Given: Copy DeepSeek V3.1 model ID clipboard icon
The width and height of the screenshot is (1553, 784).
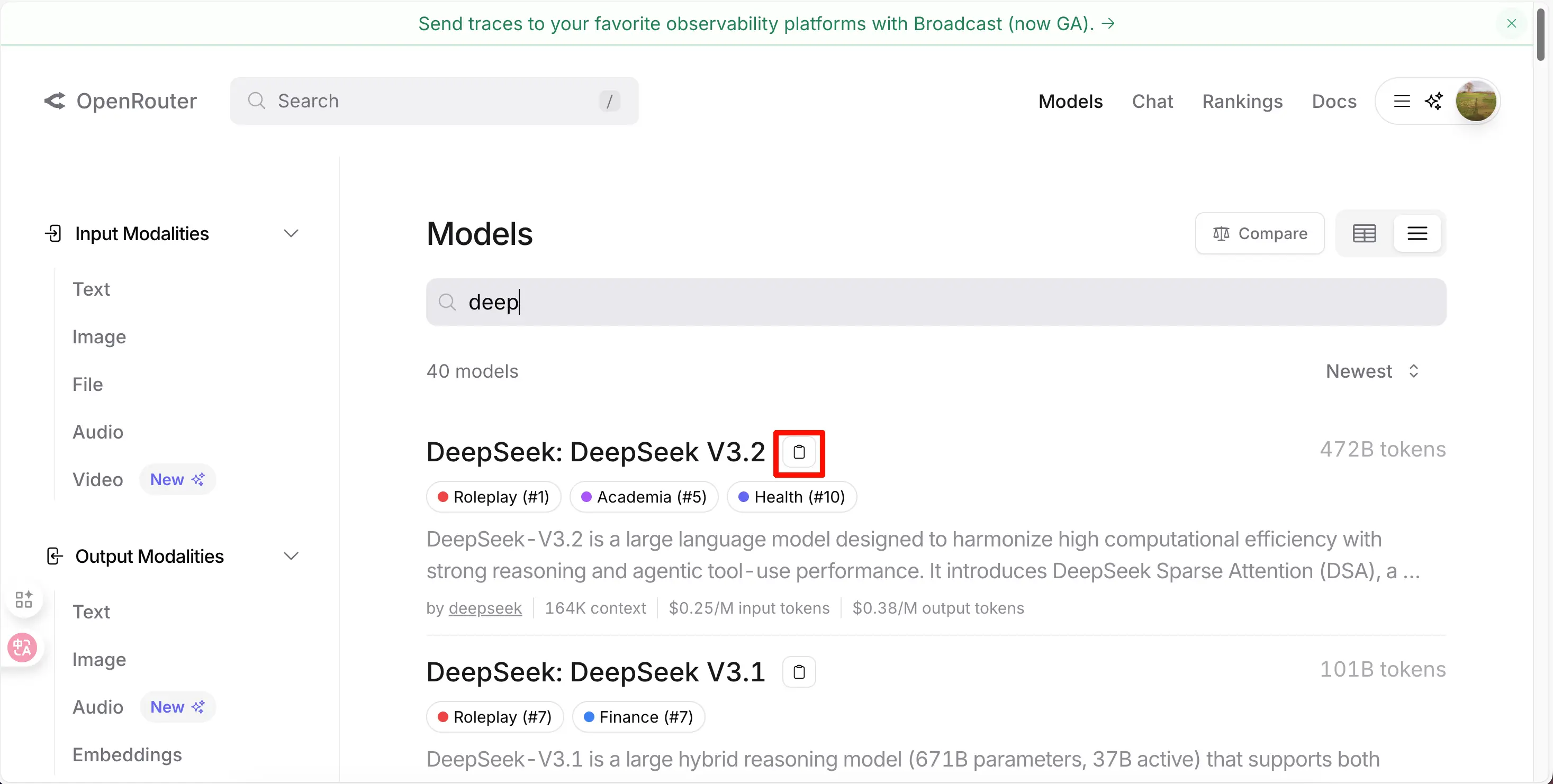Looking at the screenshot, I should click(799, 672).
